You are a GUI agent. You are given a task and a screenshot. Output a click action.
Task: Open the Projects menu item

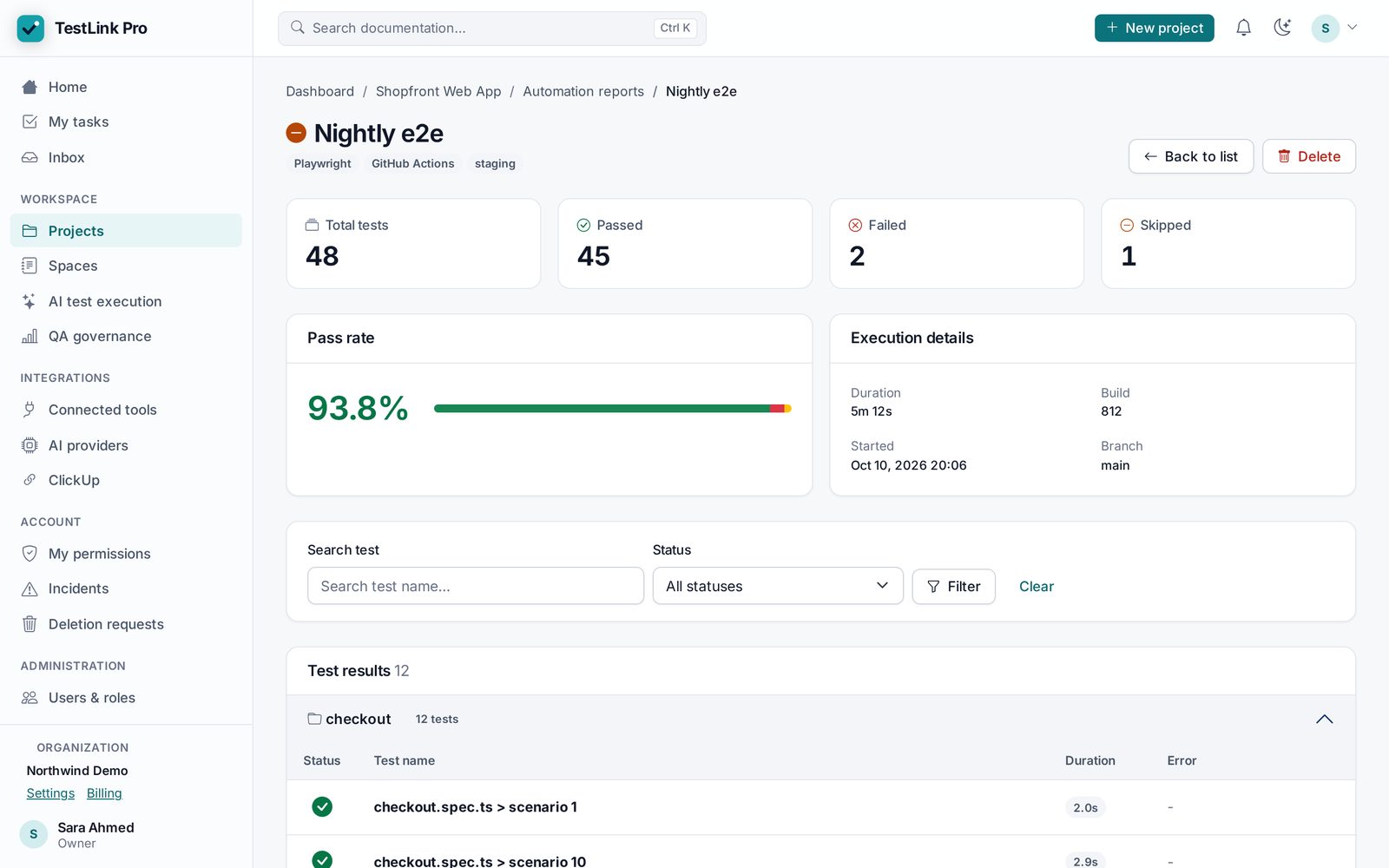pyautogui.click(x=126, y=231)
